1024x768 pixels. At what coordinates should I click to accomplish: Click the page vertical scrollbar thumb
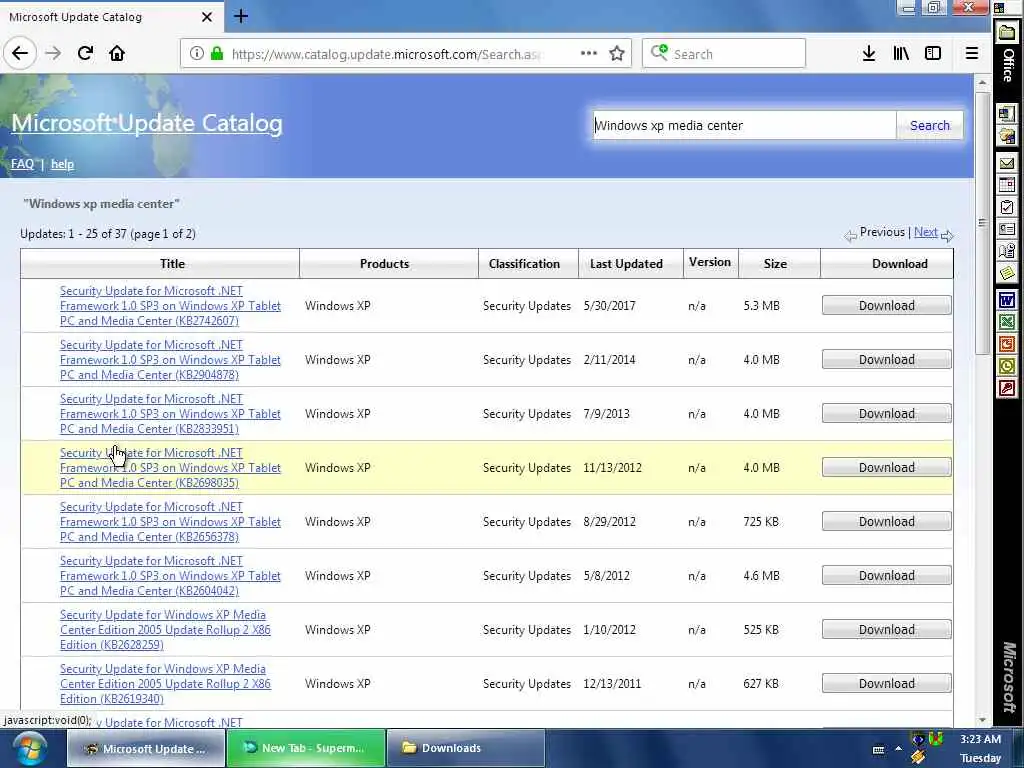[x=982, y=222]
